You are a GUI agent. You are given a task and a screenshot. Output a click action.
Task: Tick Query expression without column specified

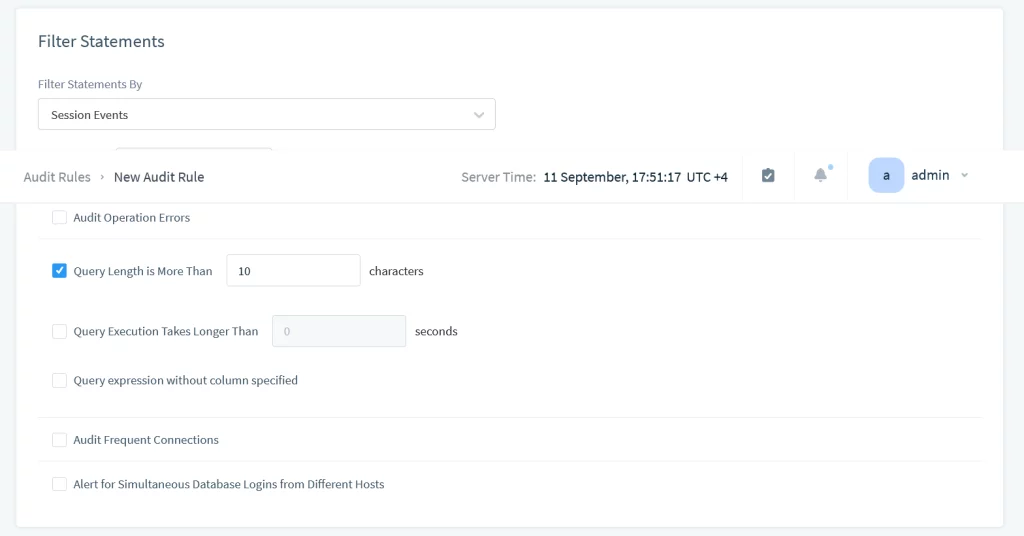pos(59,381)
